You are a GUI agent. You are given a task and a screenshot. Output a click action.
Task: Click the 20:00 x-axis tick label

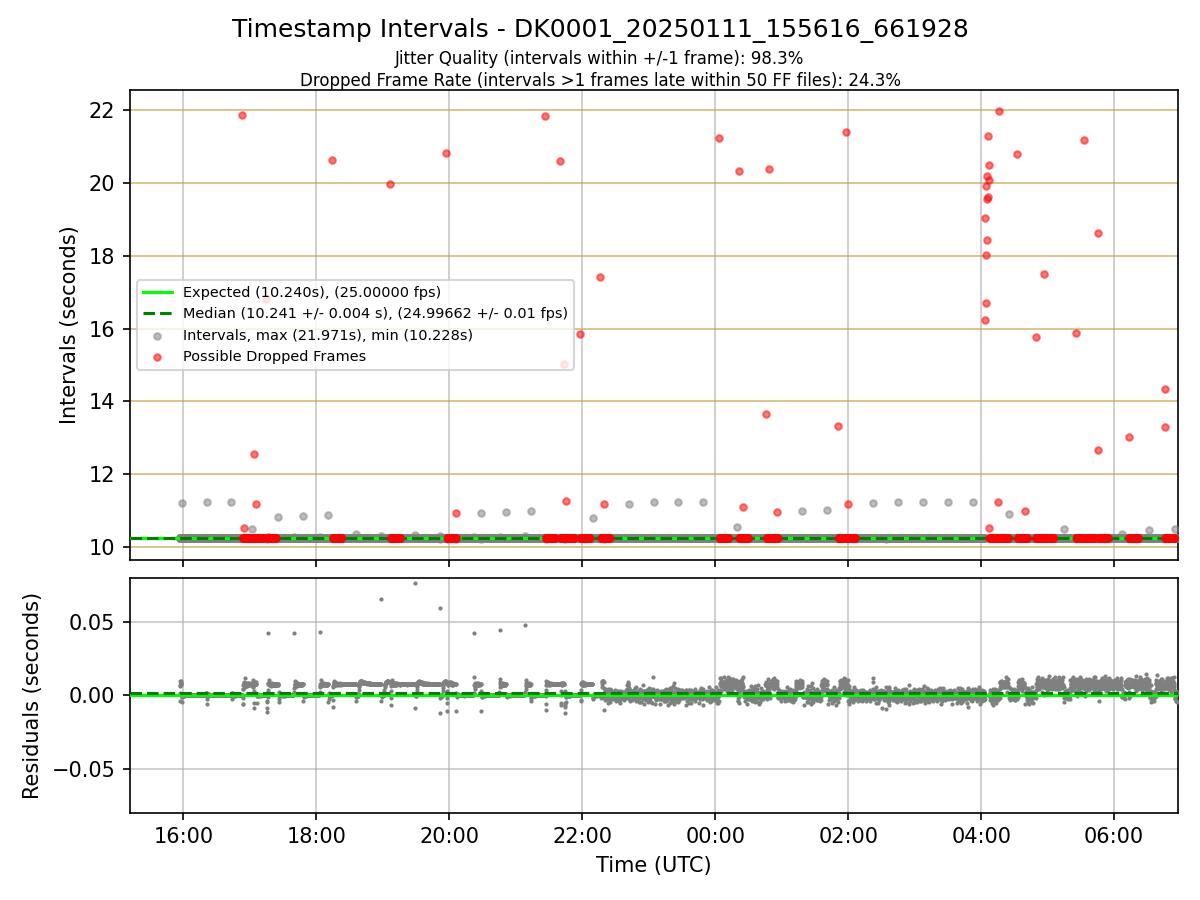(449, 836)
